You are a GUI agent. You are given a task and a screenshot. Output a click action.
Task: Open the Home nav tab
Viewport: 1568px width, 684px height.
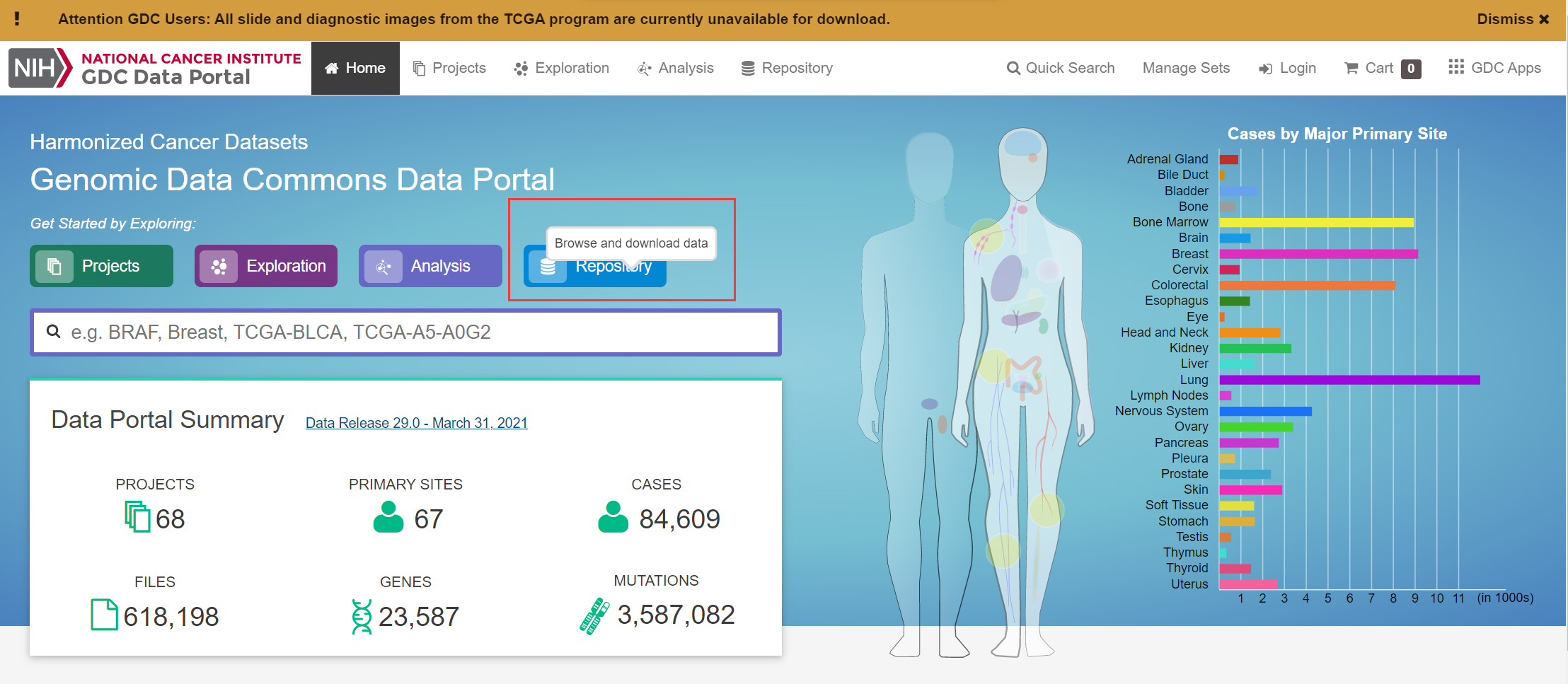point(355,68)
